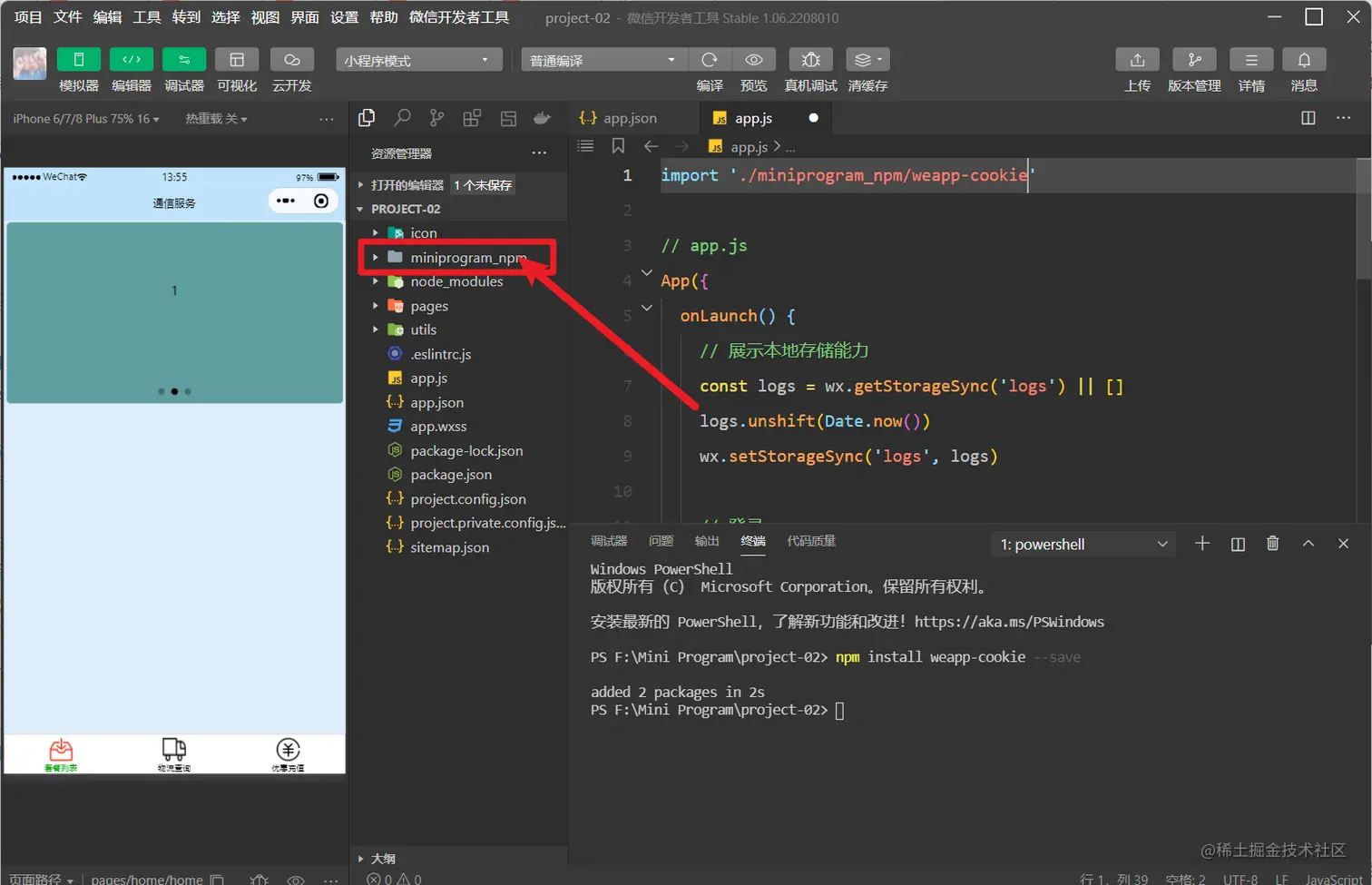This screenshot has width=1372, height=885.
Task: Click the real device debug bug icon
Action: 810,60
